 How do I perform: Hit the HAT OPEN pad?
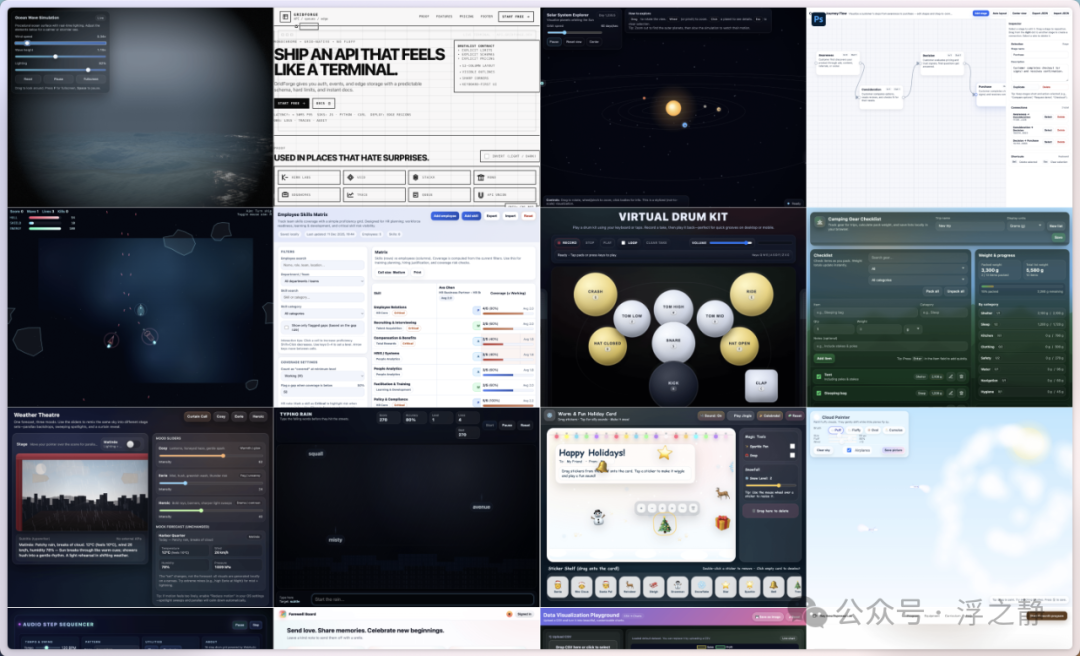coord(739,345)
